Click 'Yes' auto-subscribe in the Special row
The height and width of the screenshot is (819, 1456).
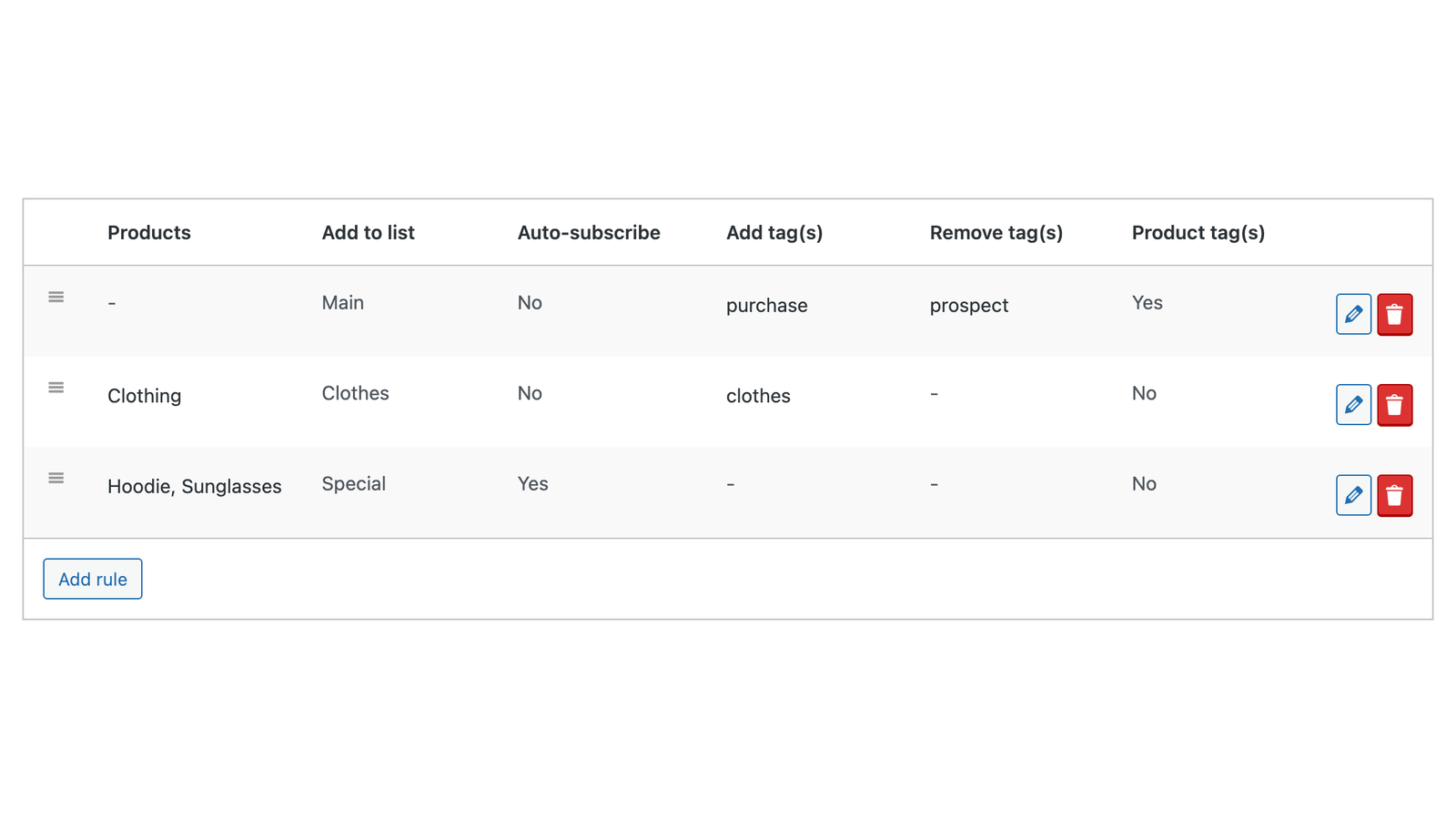[533, 484]
